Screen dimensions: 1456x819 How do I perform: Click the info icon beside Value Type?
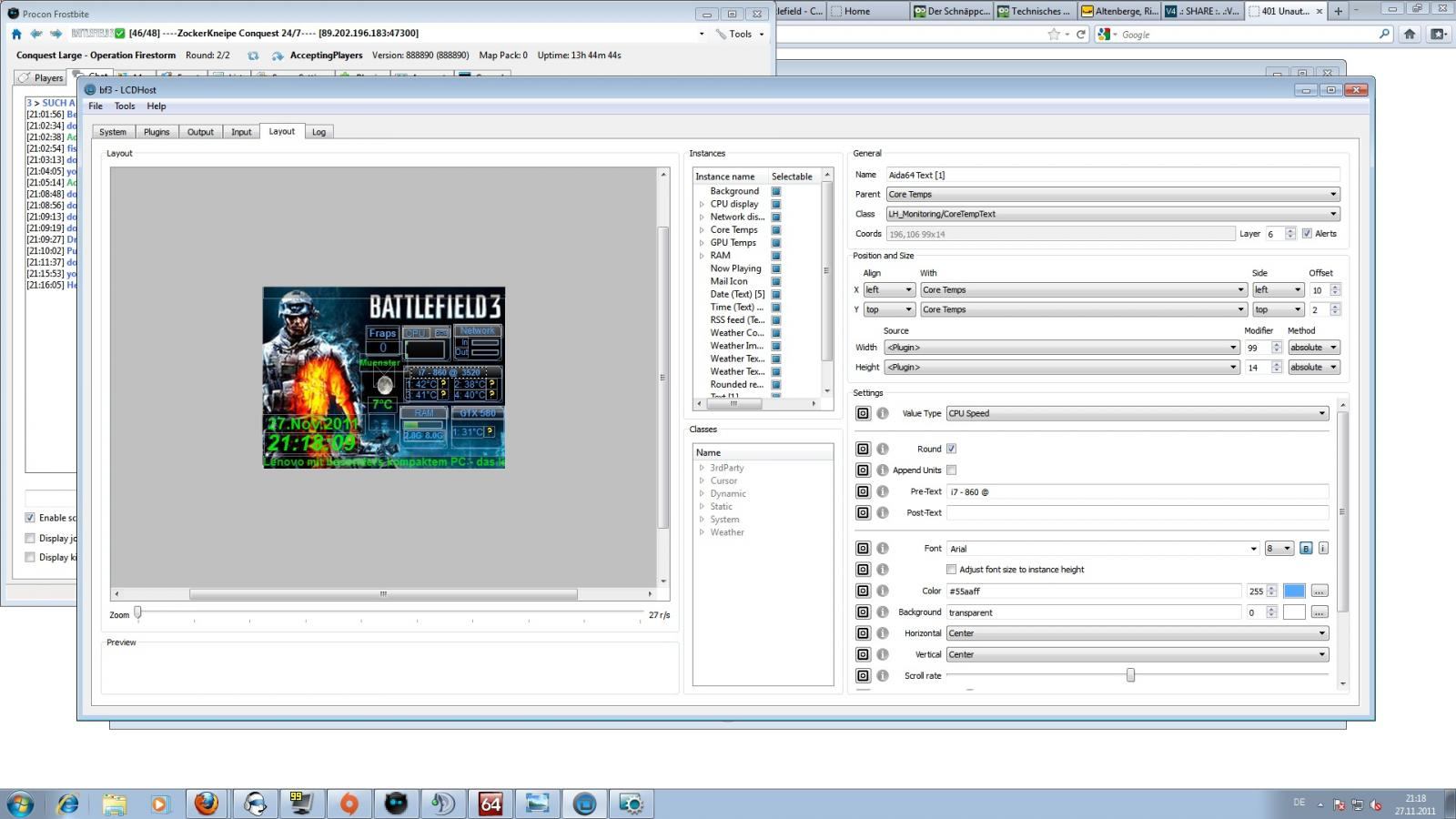point(883,413)
